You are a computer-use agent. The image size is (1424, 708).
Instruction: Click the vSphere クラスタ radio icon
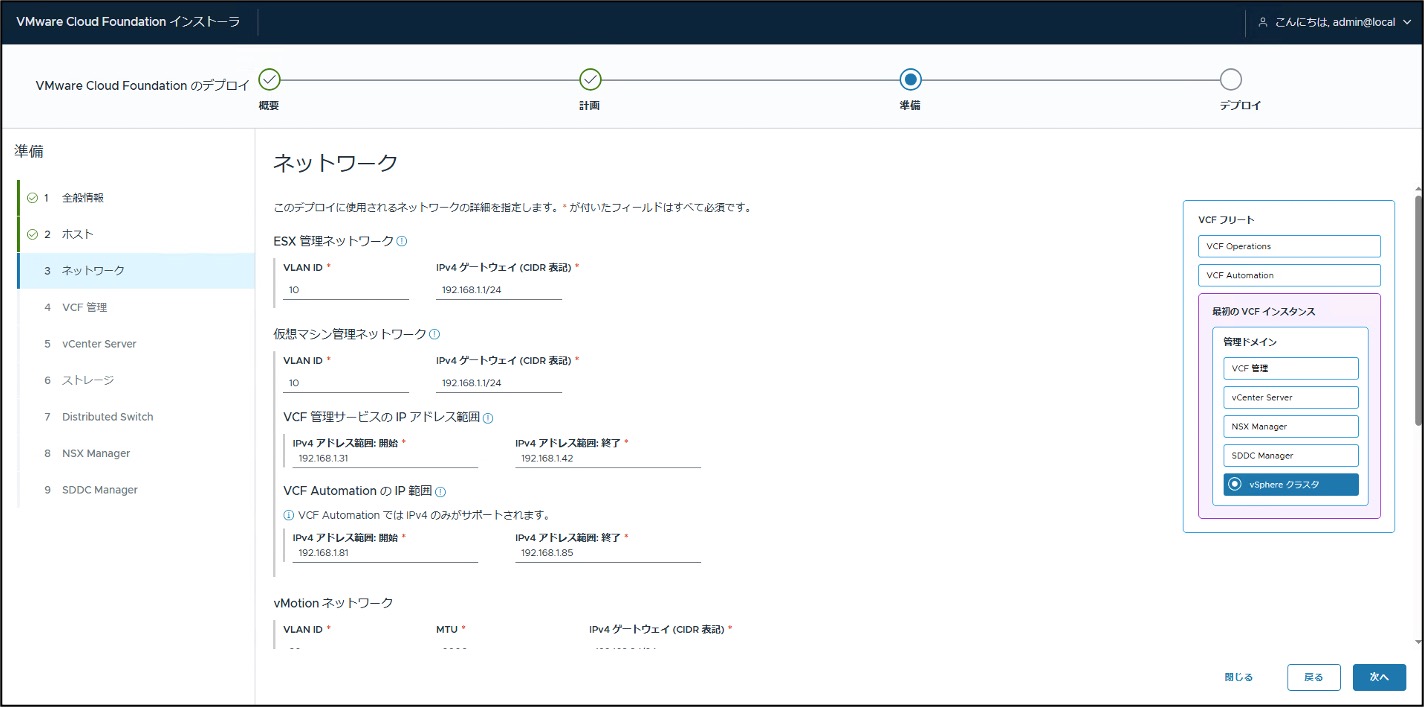click(x=1235, y=484)
